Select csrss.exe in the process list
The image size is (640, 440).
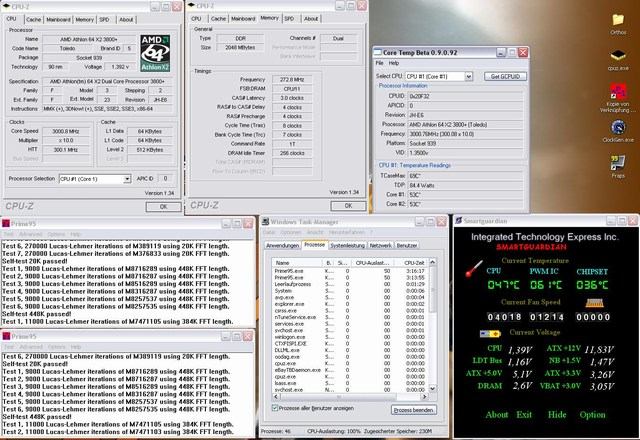click(x=351, y=311)
